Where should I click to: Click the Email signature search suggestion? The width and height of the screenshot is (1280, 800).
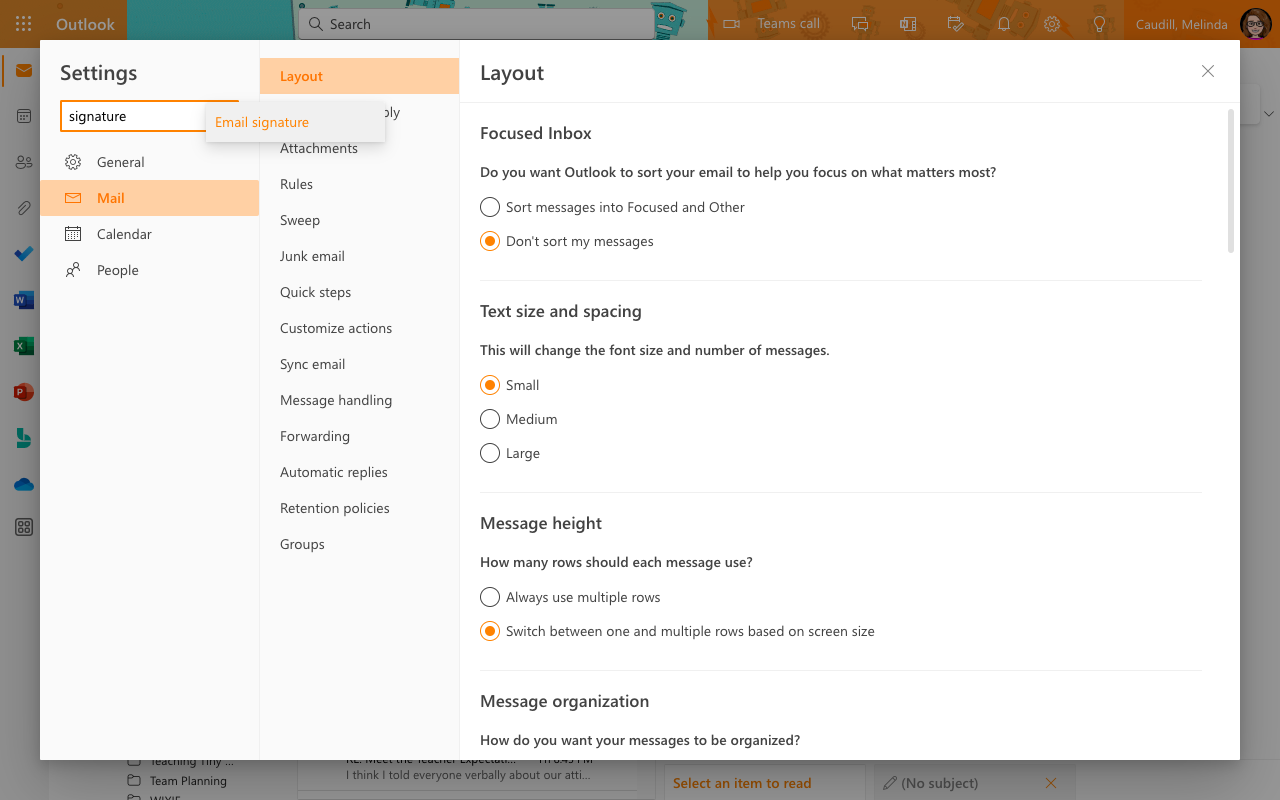295,122
